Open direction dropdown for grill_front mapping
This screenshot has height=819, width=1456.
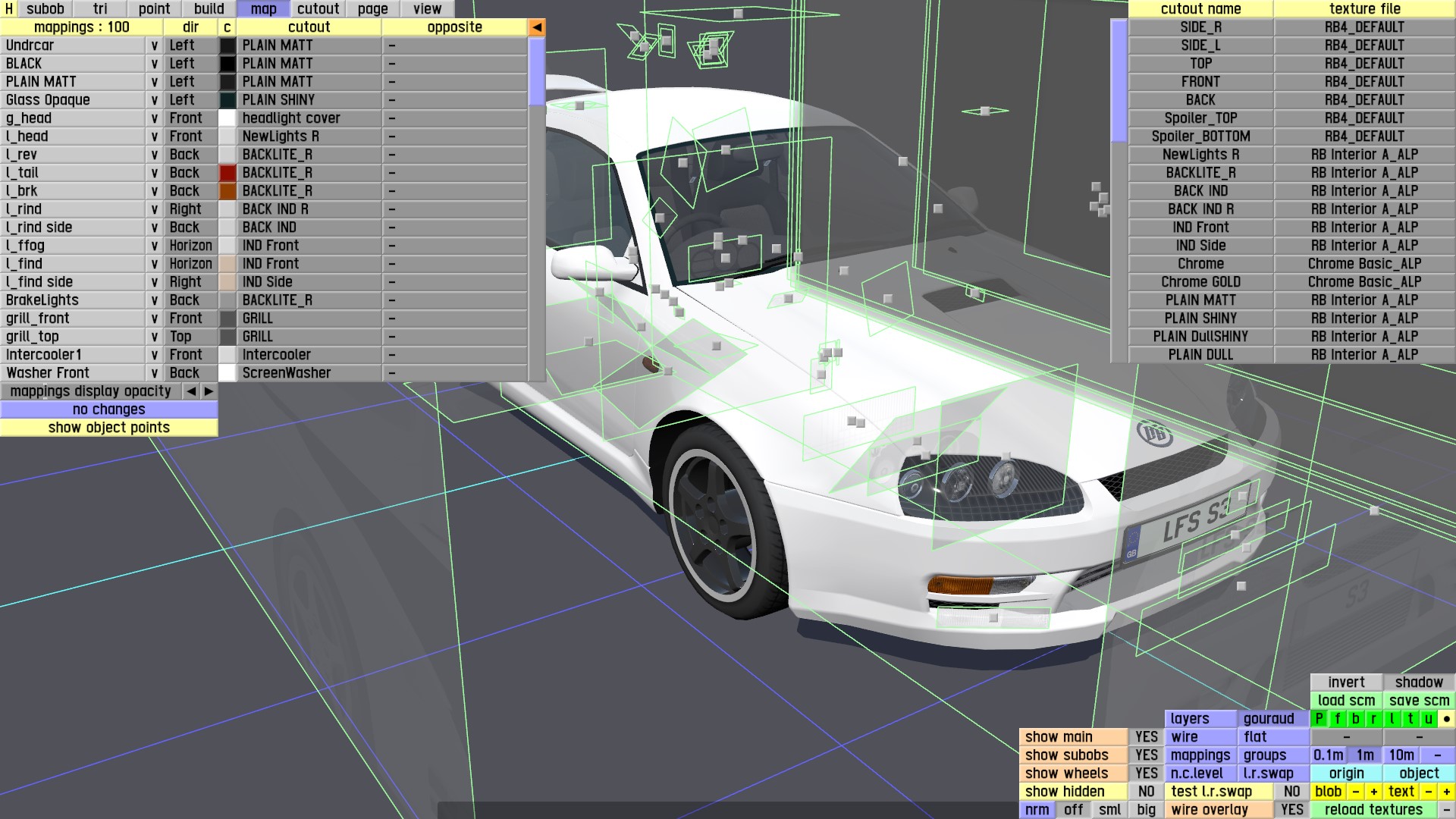coord(154,318)
